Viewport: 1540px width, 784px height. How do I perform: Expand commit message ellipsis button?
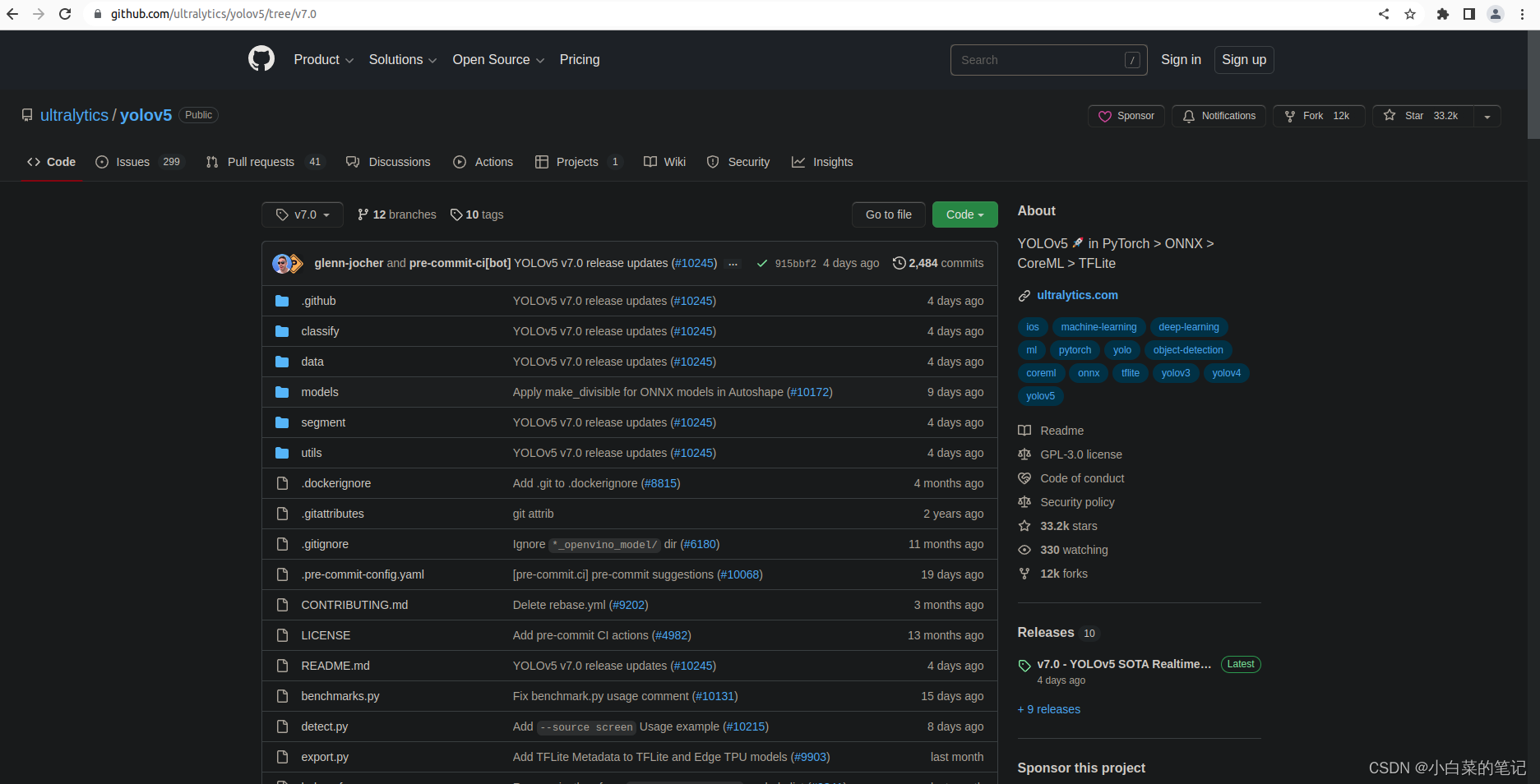[733, 264]
